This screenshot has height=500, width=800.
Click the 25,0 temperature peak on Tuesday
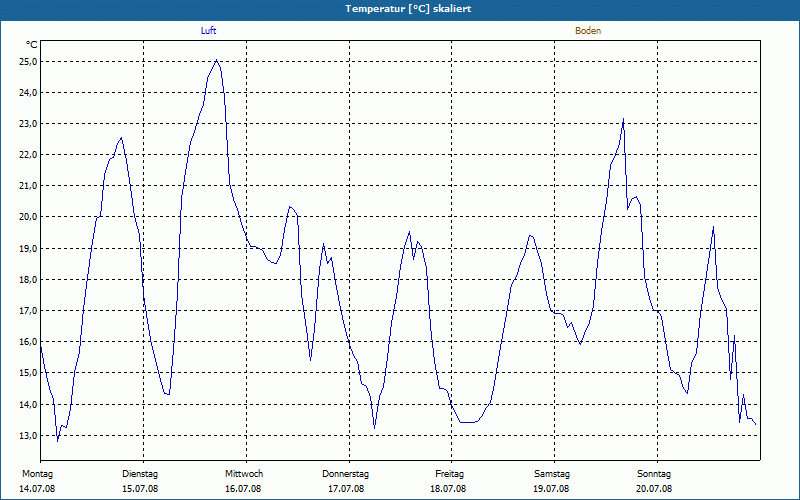(217, 60)
